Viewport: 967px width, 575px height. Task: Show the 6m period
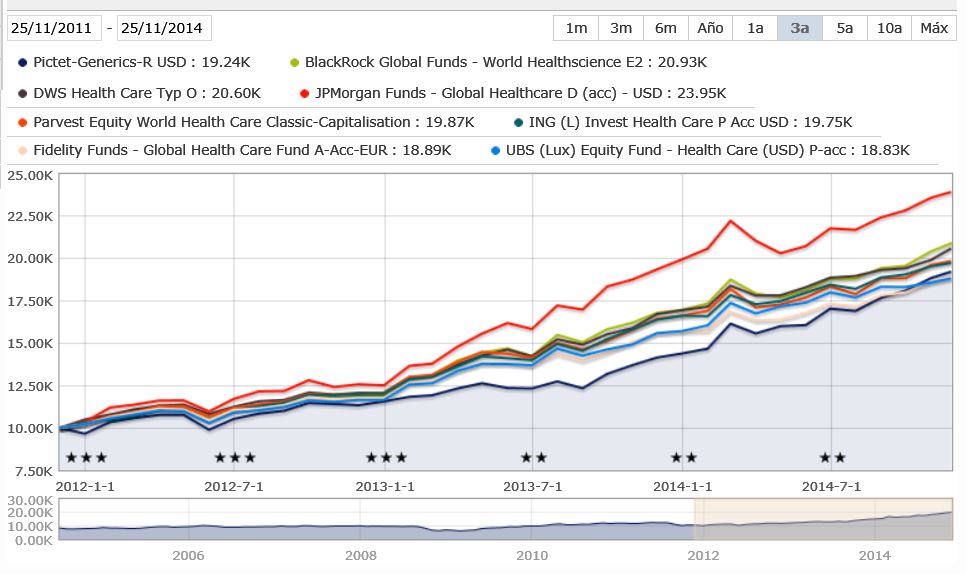665,28
